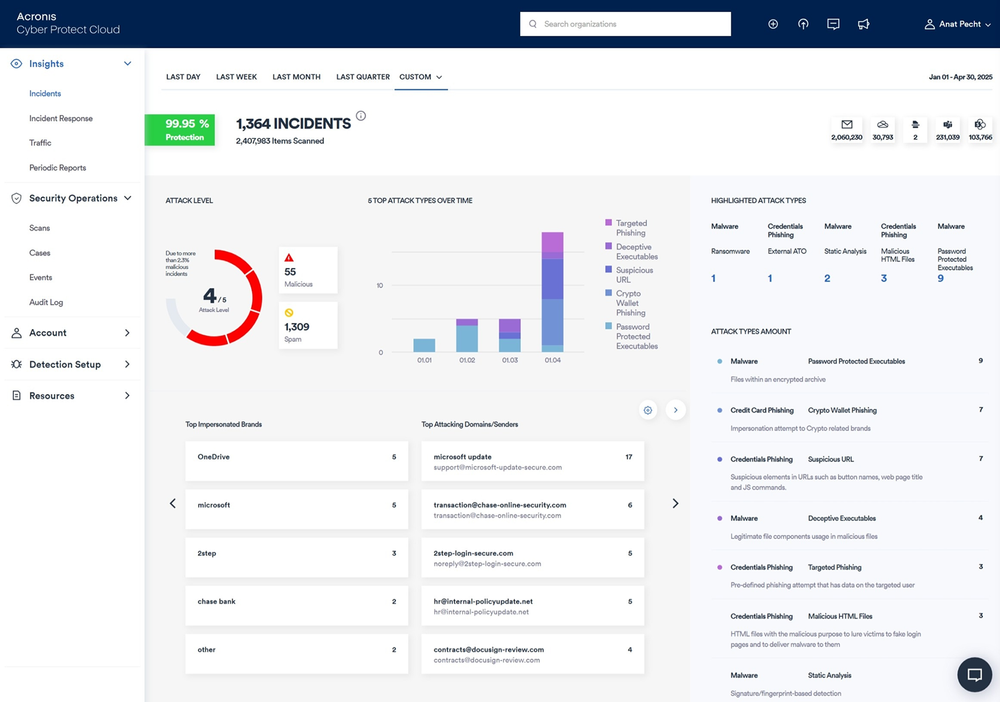Open the CUSTOM date range dropdown
Viewport: 1000px width, 702px height.
[421, 76]
